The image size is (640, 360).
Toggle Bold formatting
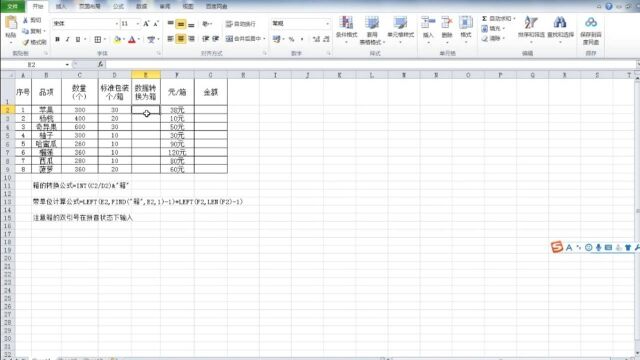coord(58,39)
